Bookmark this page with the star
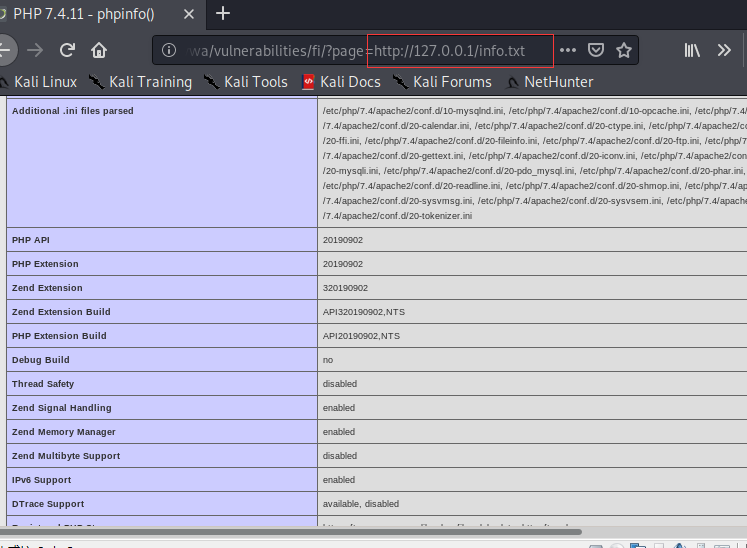The height and width of the screenshot is (548, 747). click(624, 50)
